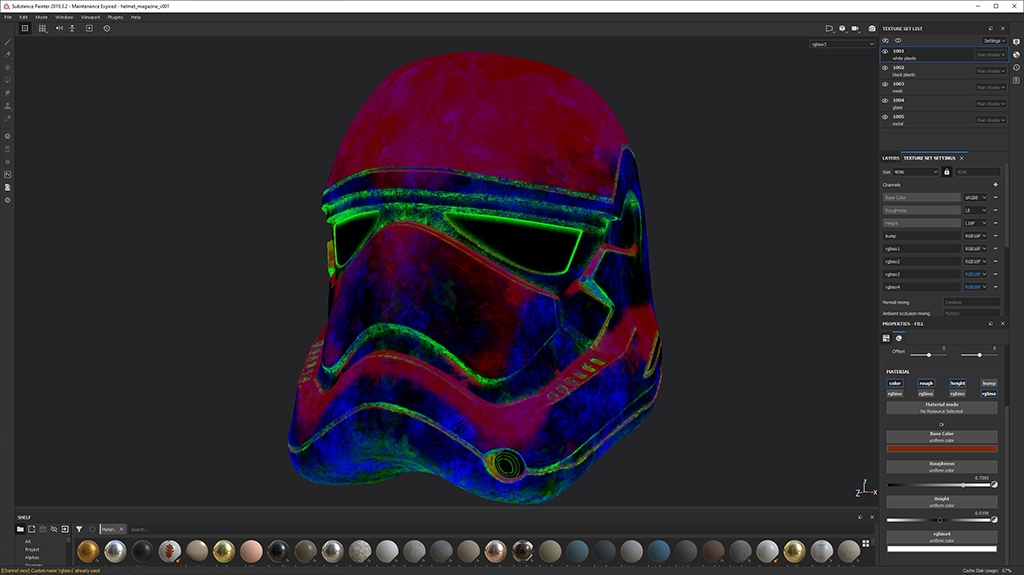Select the Material Picker eyedropper tool
The width and height of the screenshot is (1024, 575).
coord(8,119)
